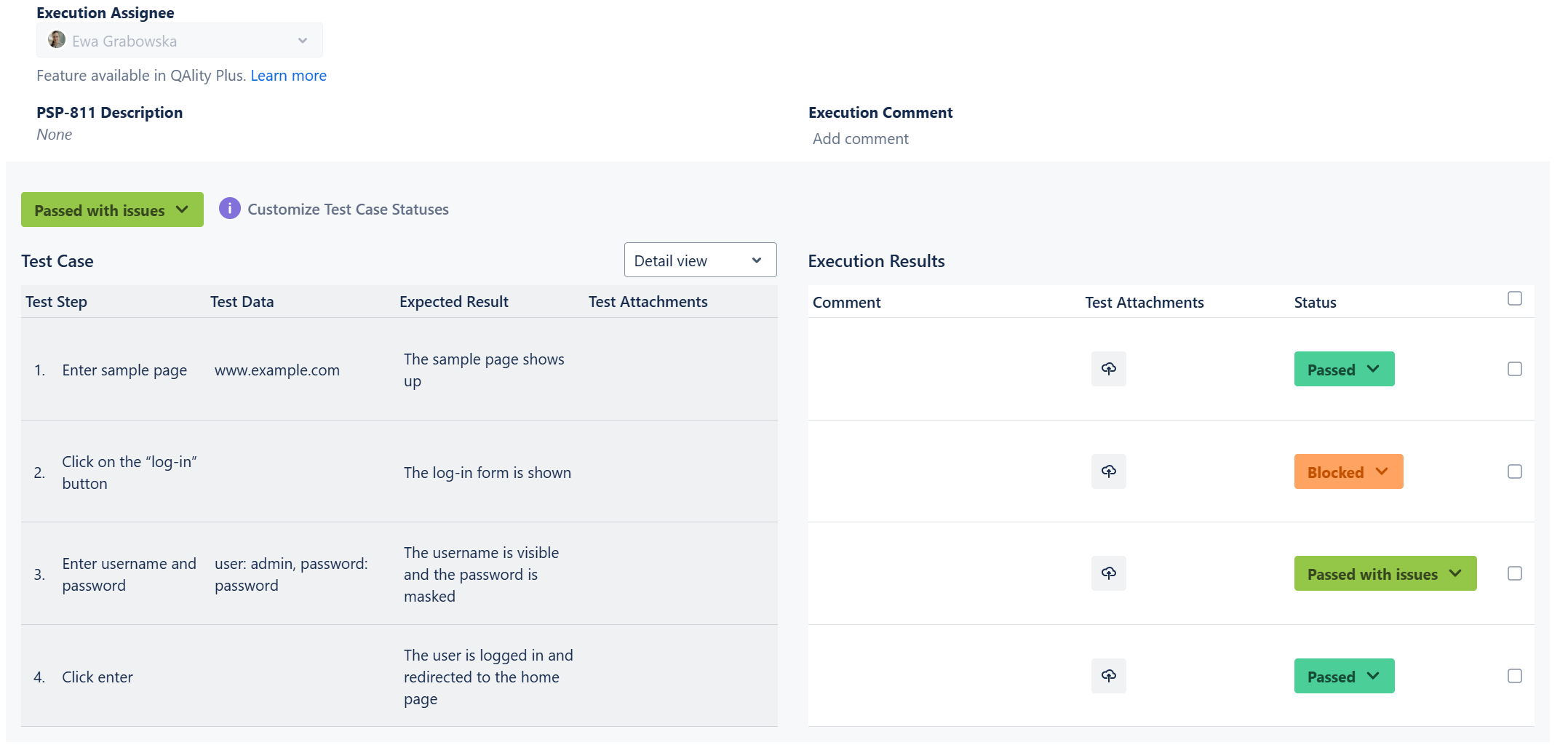This screenshot has height=753, width=1568.
Task: Open the Learn more link
Action: [x=289, y=76]
